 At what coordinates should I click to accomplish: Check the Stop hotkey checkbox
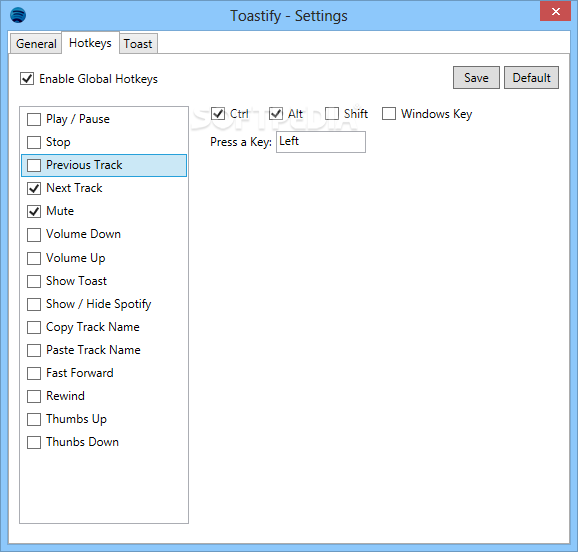34,142
